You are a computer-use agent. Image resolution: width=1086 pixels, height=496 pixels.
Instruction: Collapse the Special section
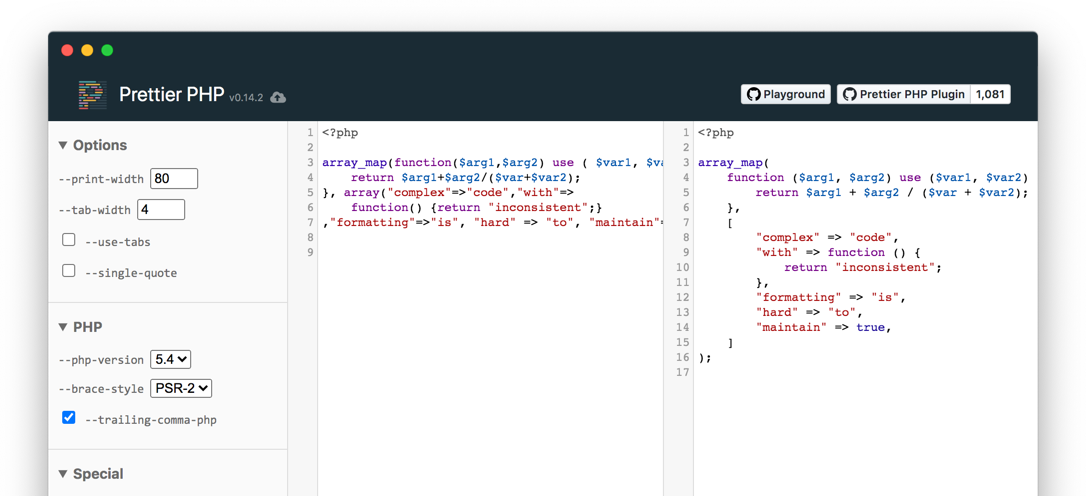[91, 474]
